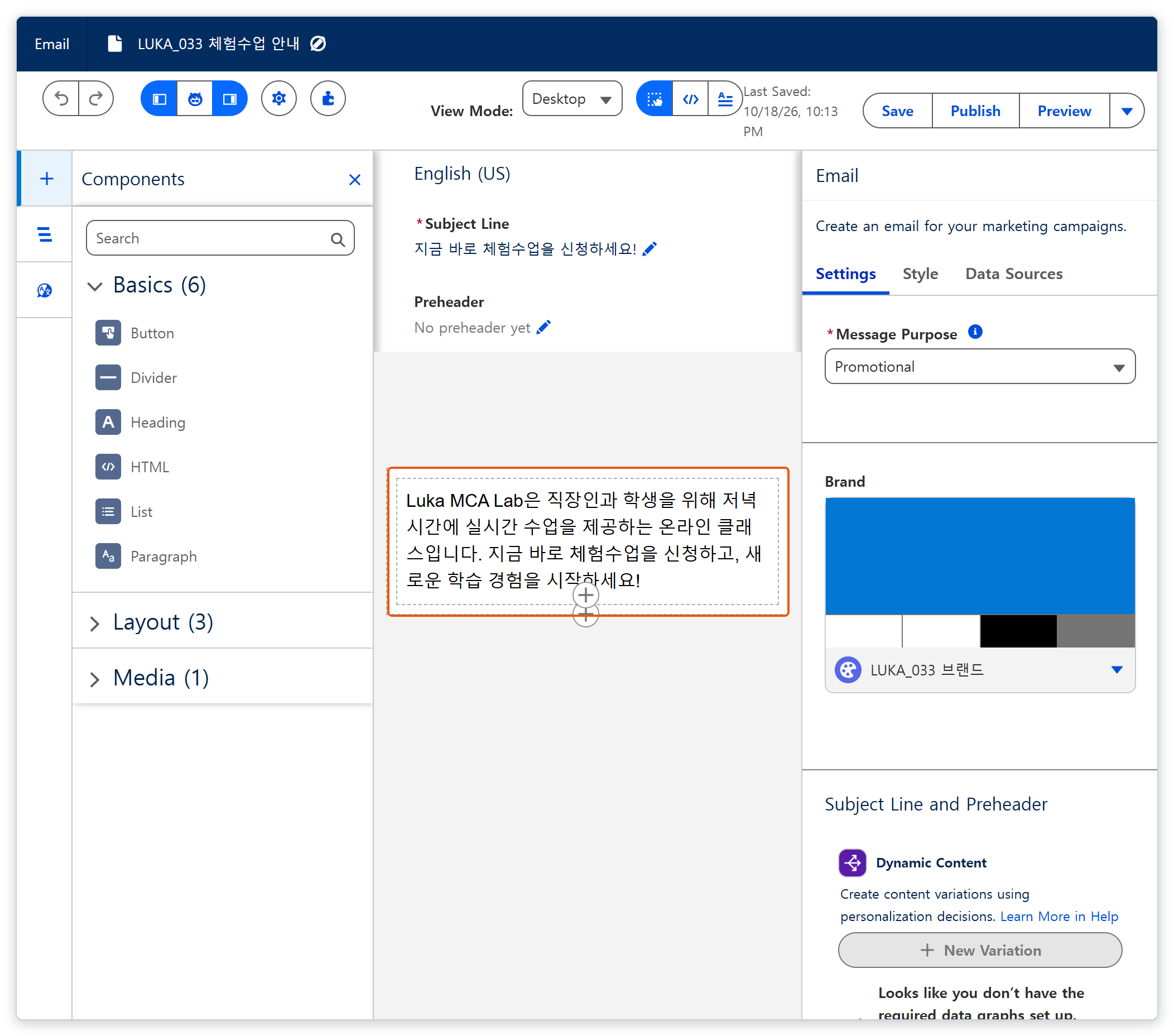Open the Message Purpose Promotional dropdown
This screenshot has width=1174, height=1036.
click(980, 367)
